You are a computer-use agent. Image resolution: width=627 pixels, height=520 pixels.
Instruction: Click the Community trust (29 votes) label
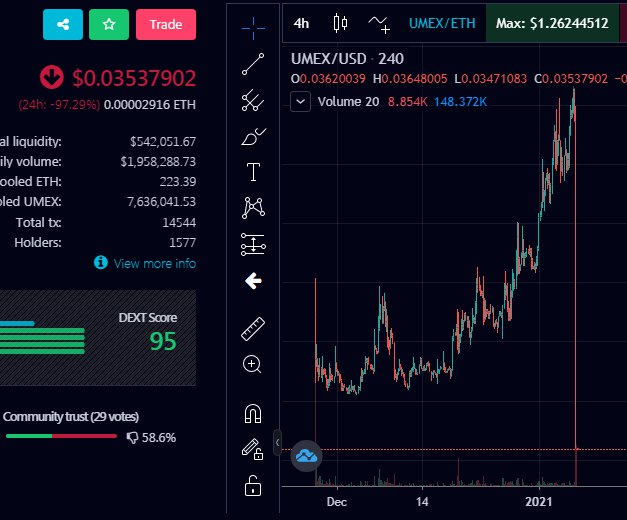(x=71, y=417)
